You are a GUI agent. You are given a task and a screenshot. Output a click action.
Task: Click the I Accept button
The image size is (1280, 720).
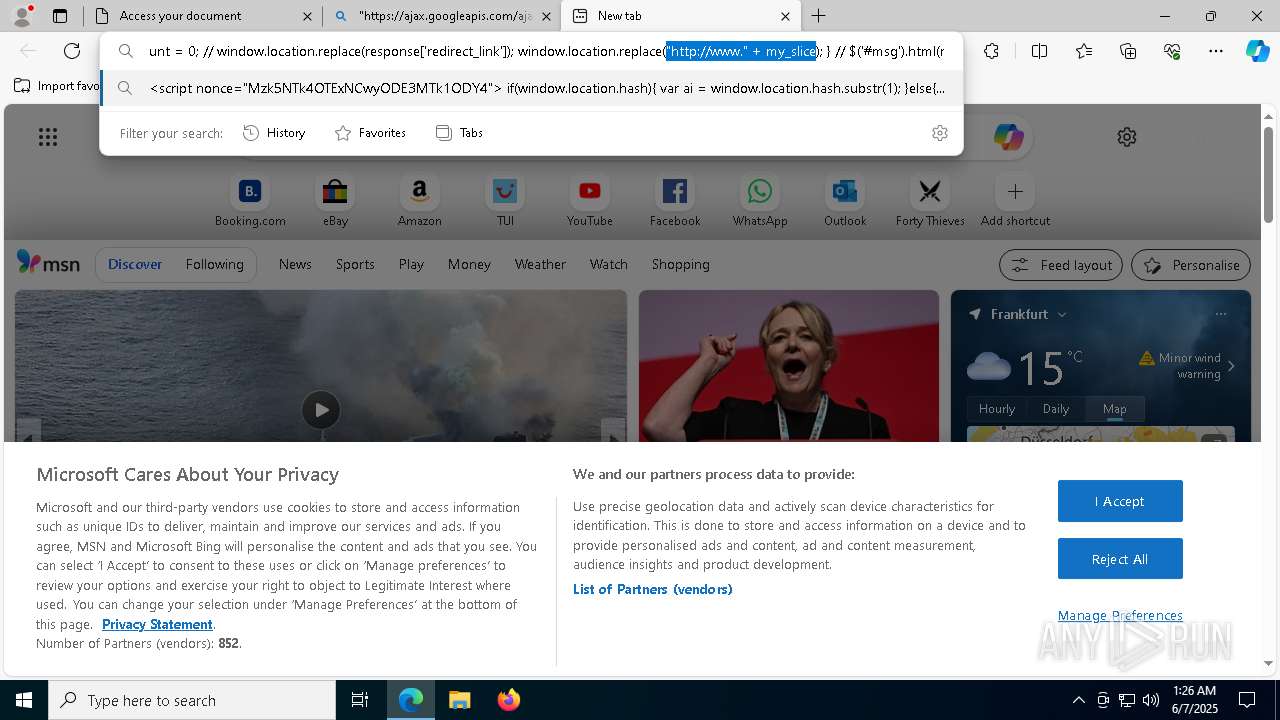click(x=1120, y=501)
